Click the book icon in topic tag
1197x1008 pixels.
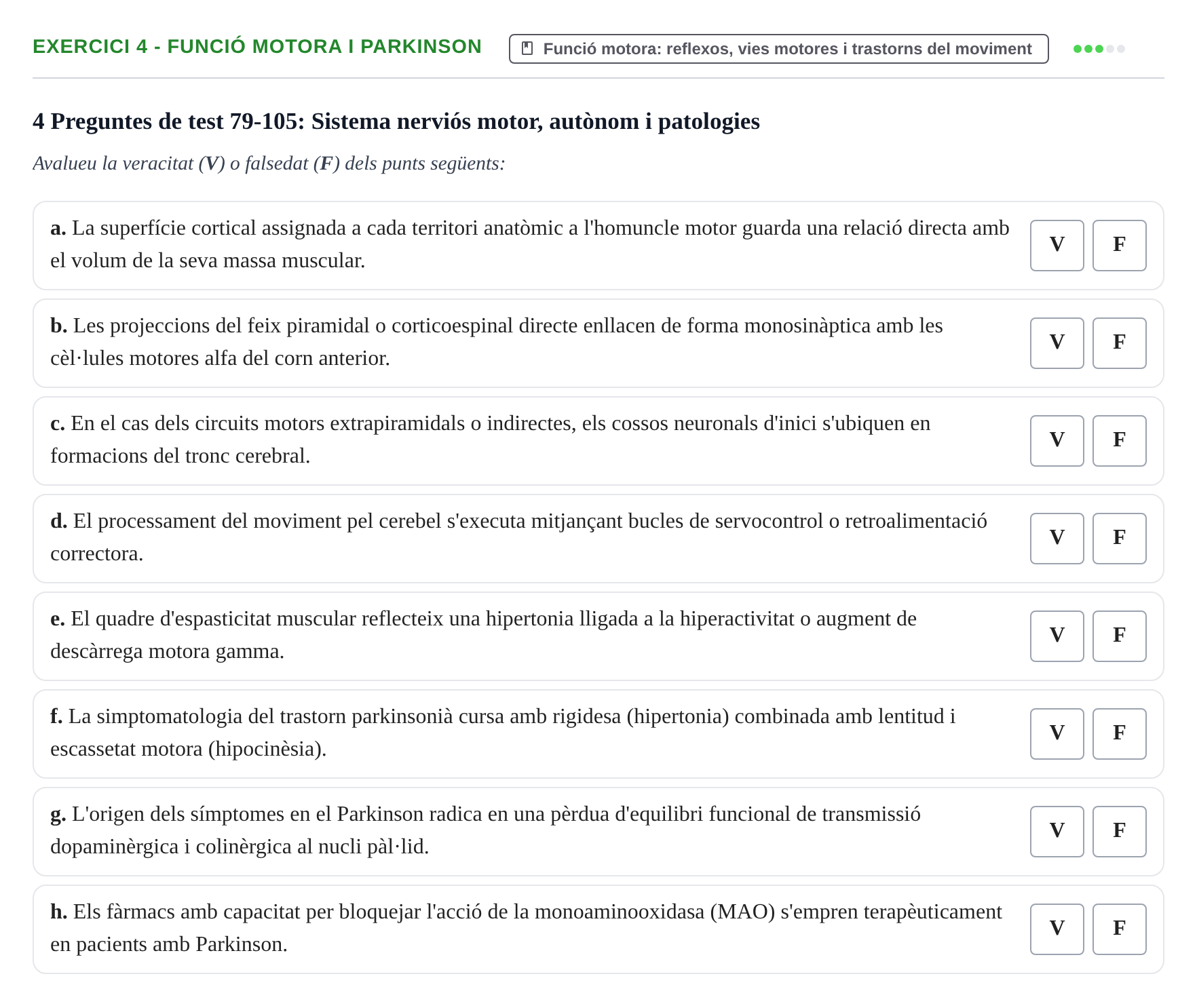click(527, 48)
